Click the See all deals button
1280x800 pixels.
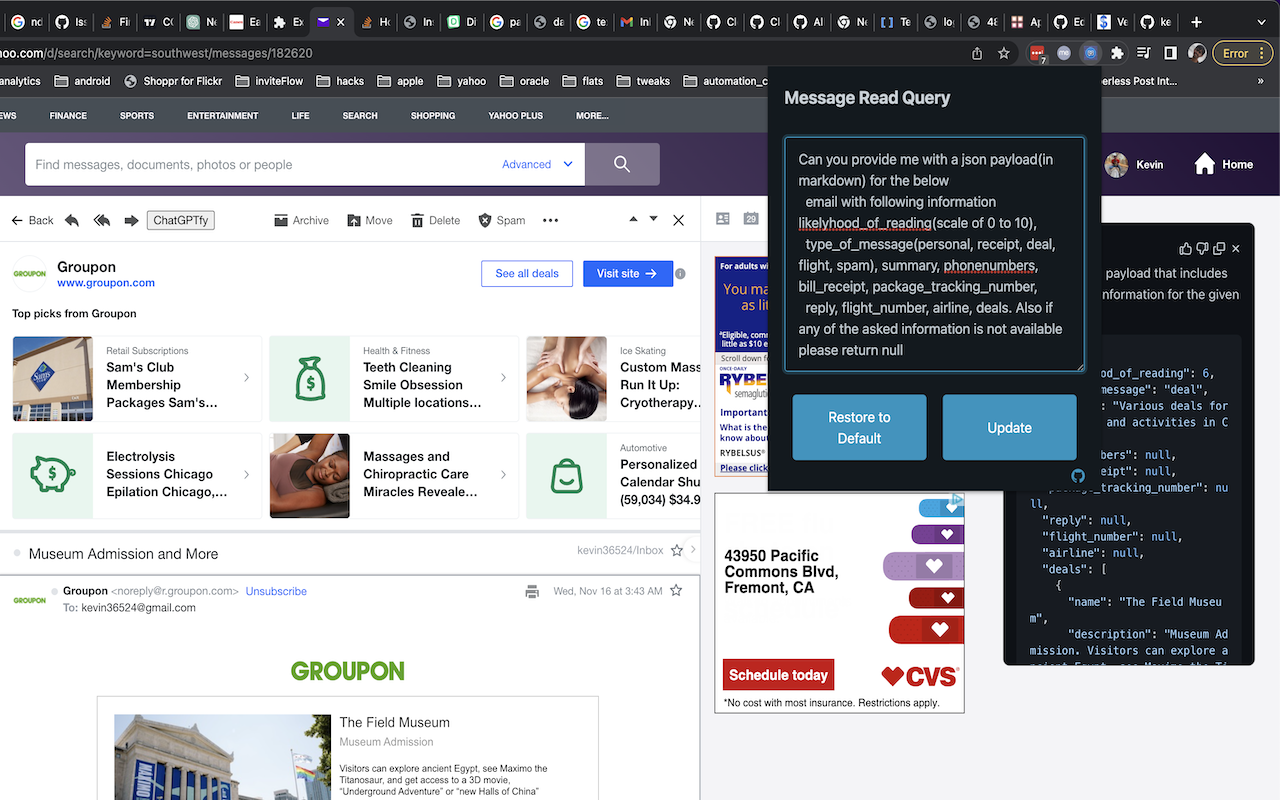click(527, 273)
